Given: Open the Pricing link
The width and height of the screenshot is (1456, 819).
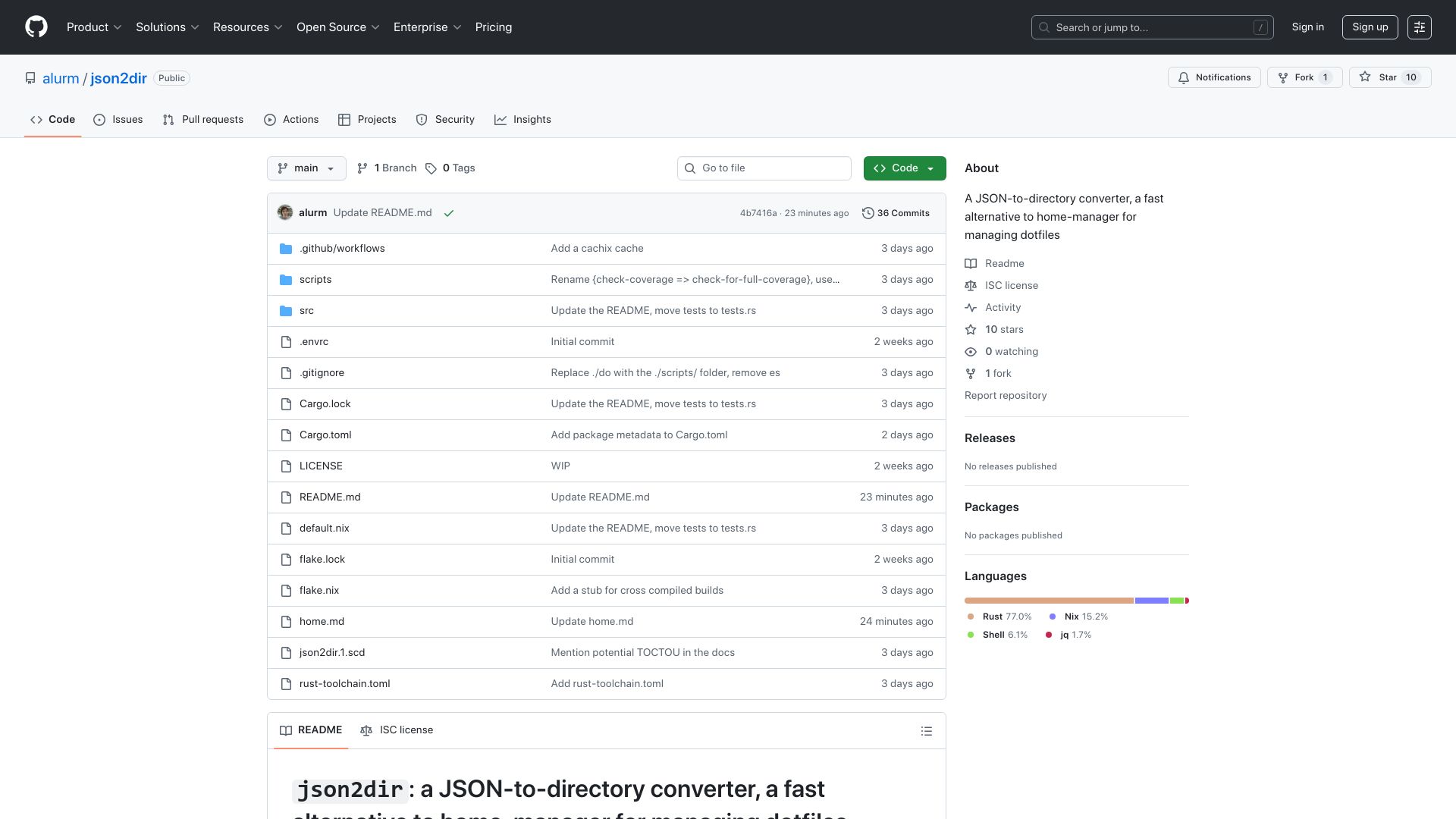Looking at the screenshot, I should pos(494,27).
